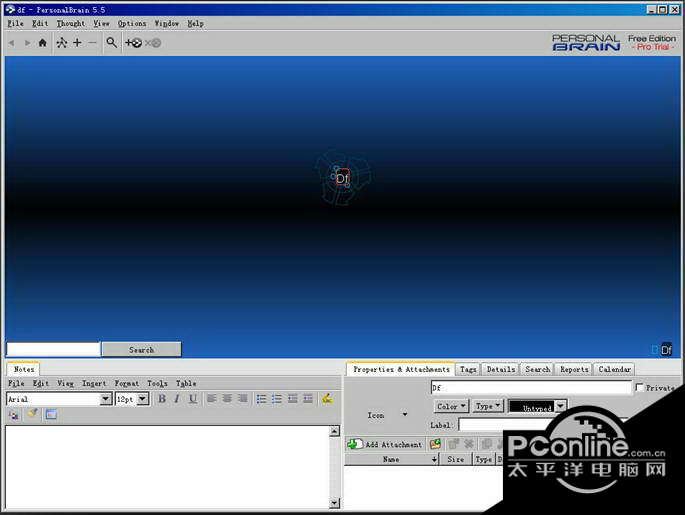Open the Notes Insert menu
Screen dimensions: 685x515
coord(94,384)
